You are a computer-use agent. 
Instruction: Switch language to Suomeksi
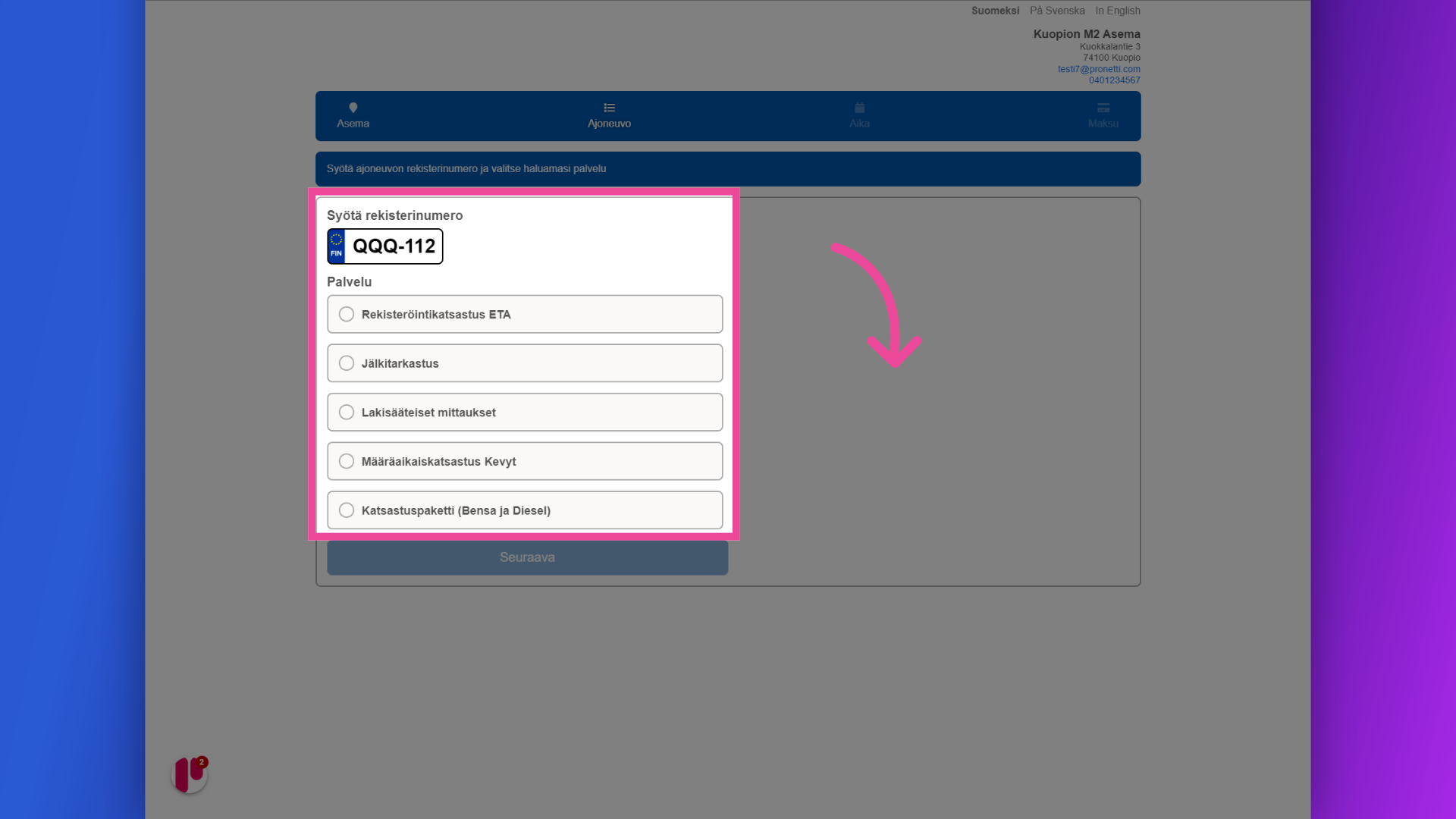pos(995,11)
